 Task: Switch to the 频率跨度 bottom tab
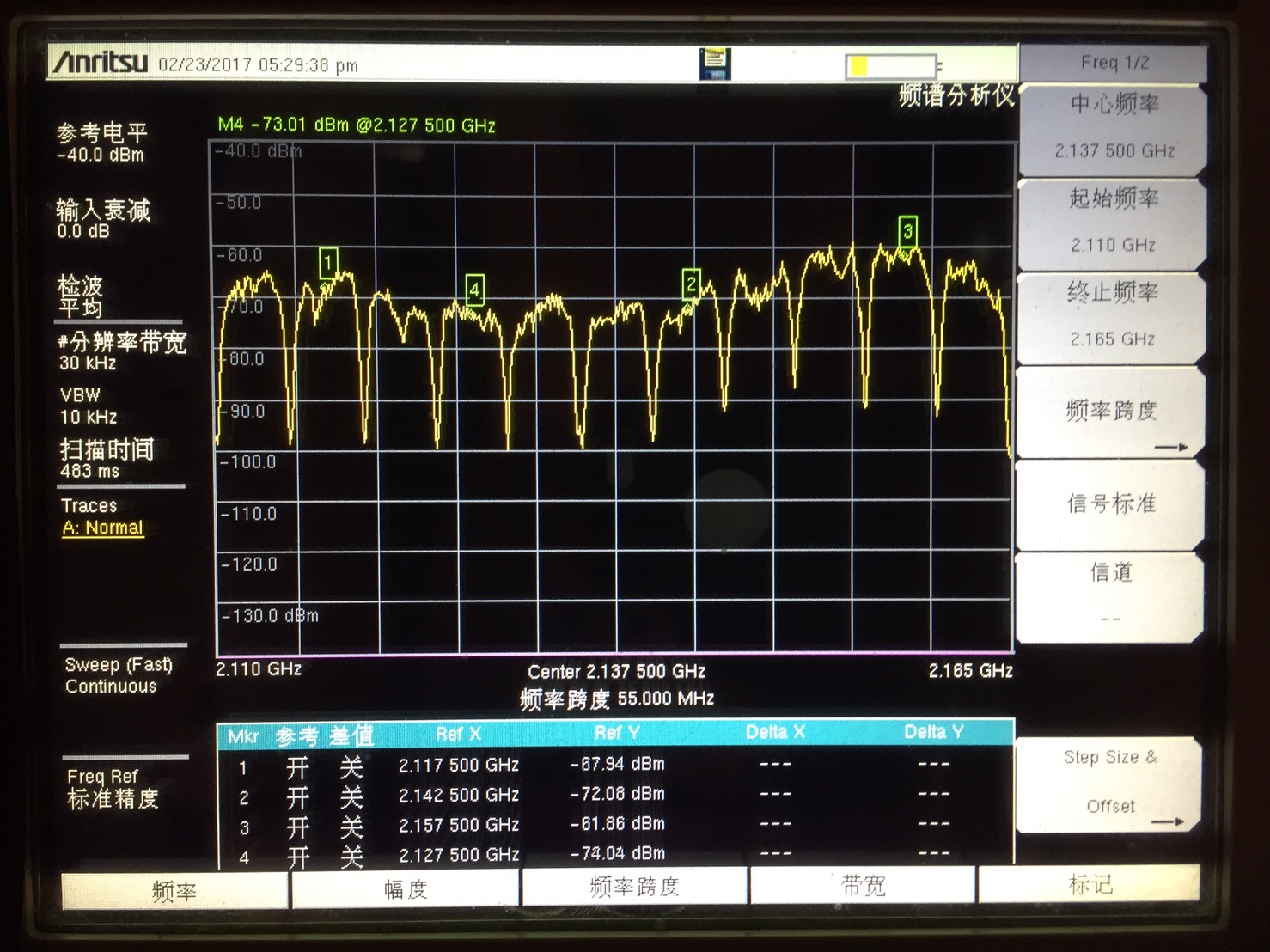635,886
